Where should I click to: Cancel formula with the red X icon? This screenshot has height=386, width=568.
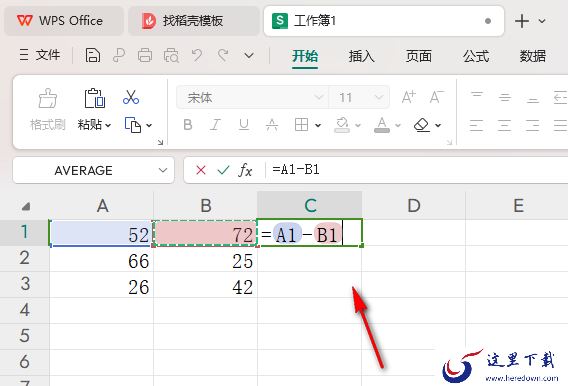coord(201,169)
